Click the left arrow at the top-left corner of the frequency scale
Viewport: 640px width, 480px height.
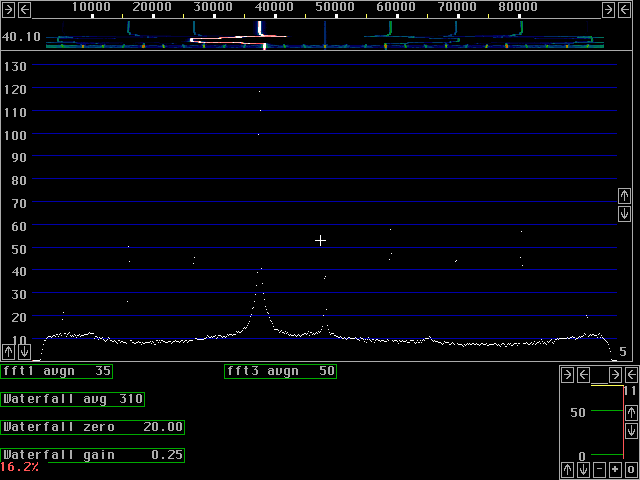point(25,10)
